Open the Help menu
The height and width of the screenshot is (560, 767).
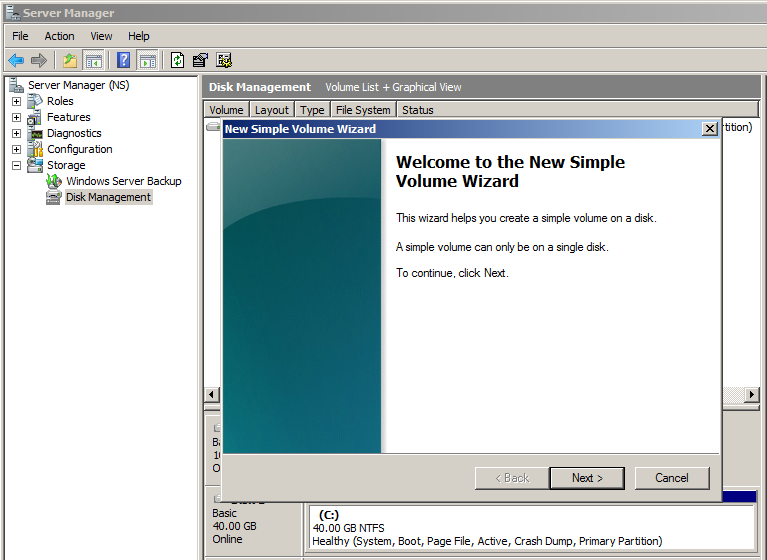pyautogui.click(x=138, y=36)
